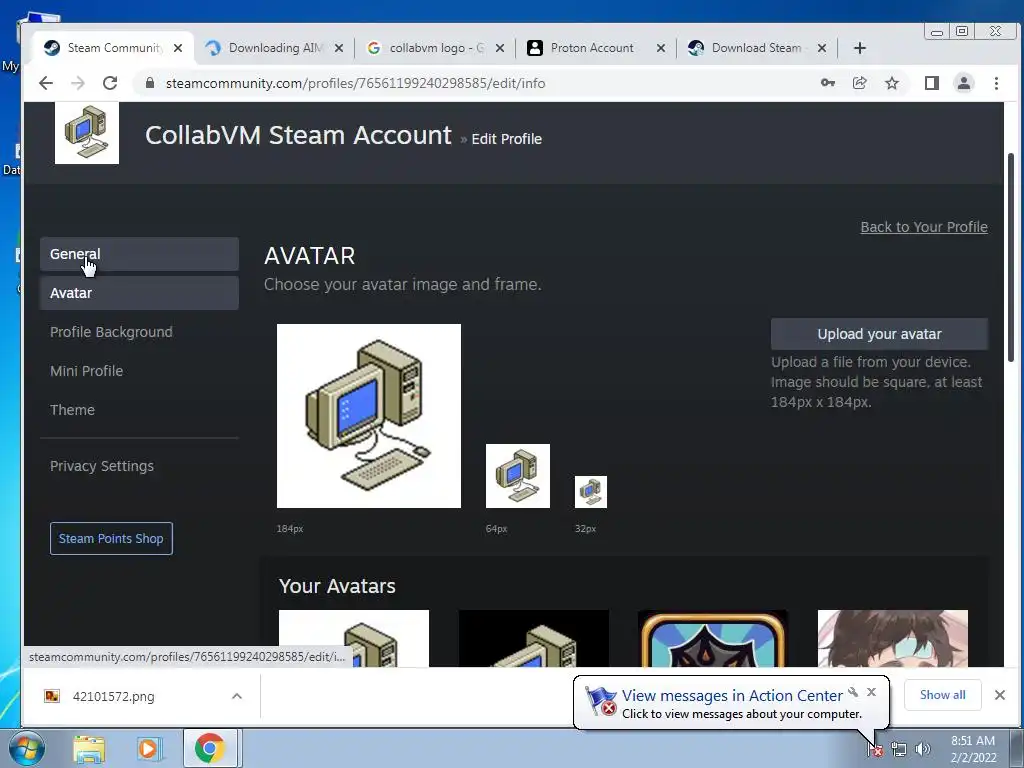Open the saved passwords key icon
1024x768 pixels.
pyautogui.click(x=827, y=83)
